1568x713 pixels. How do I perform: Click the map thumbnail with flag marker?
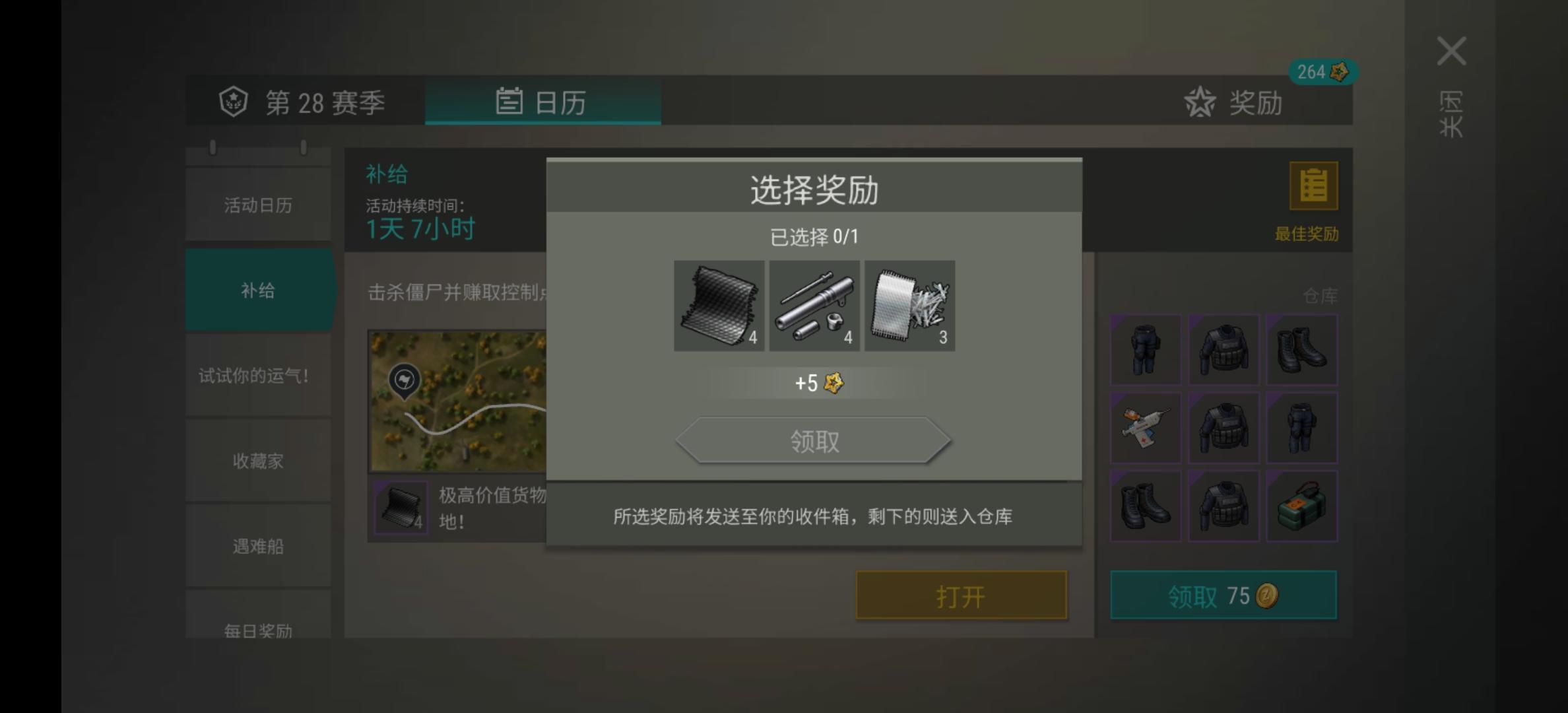click(458, 401)
